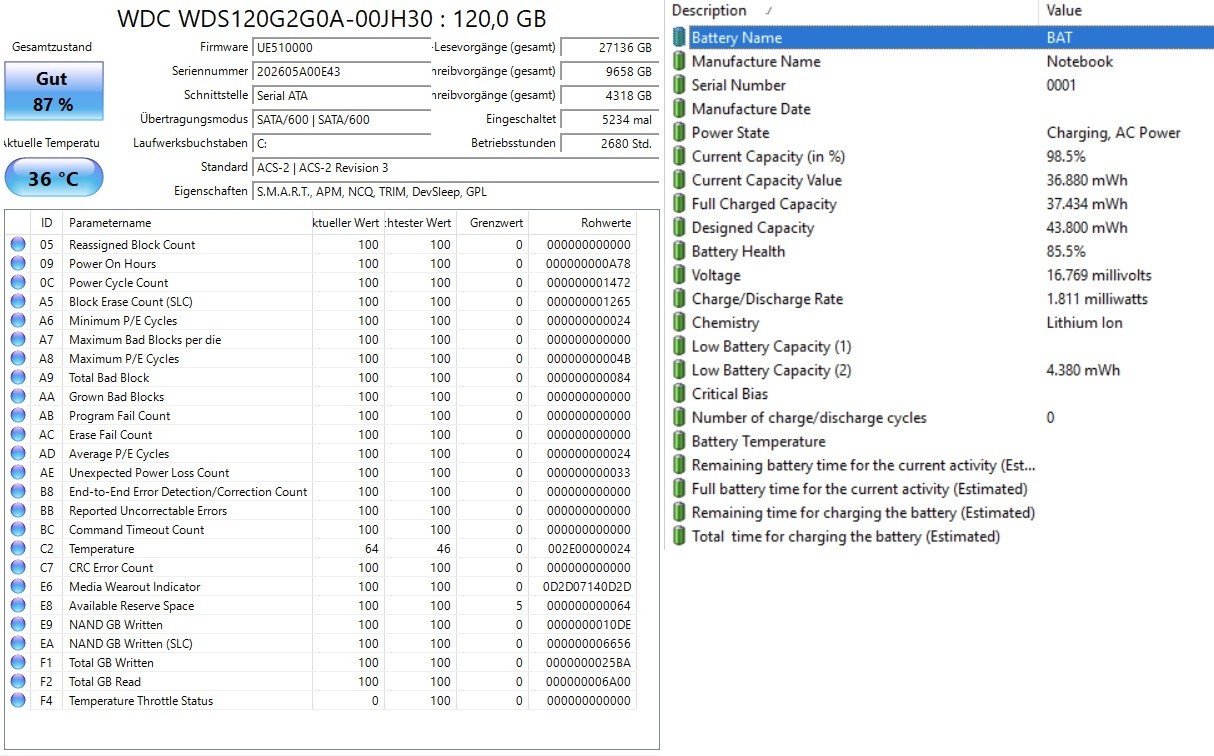Click status orb for Total GB Written
1214x756 pixels.
(x=18, y=663)
